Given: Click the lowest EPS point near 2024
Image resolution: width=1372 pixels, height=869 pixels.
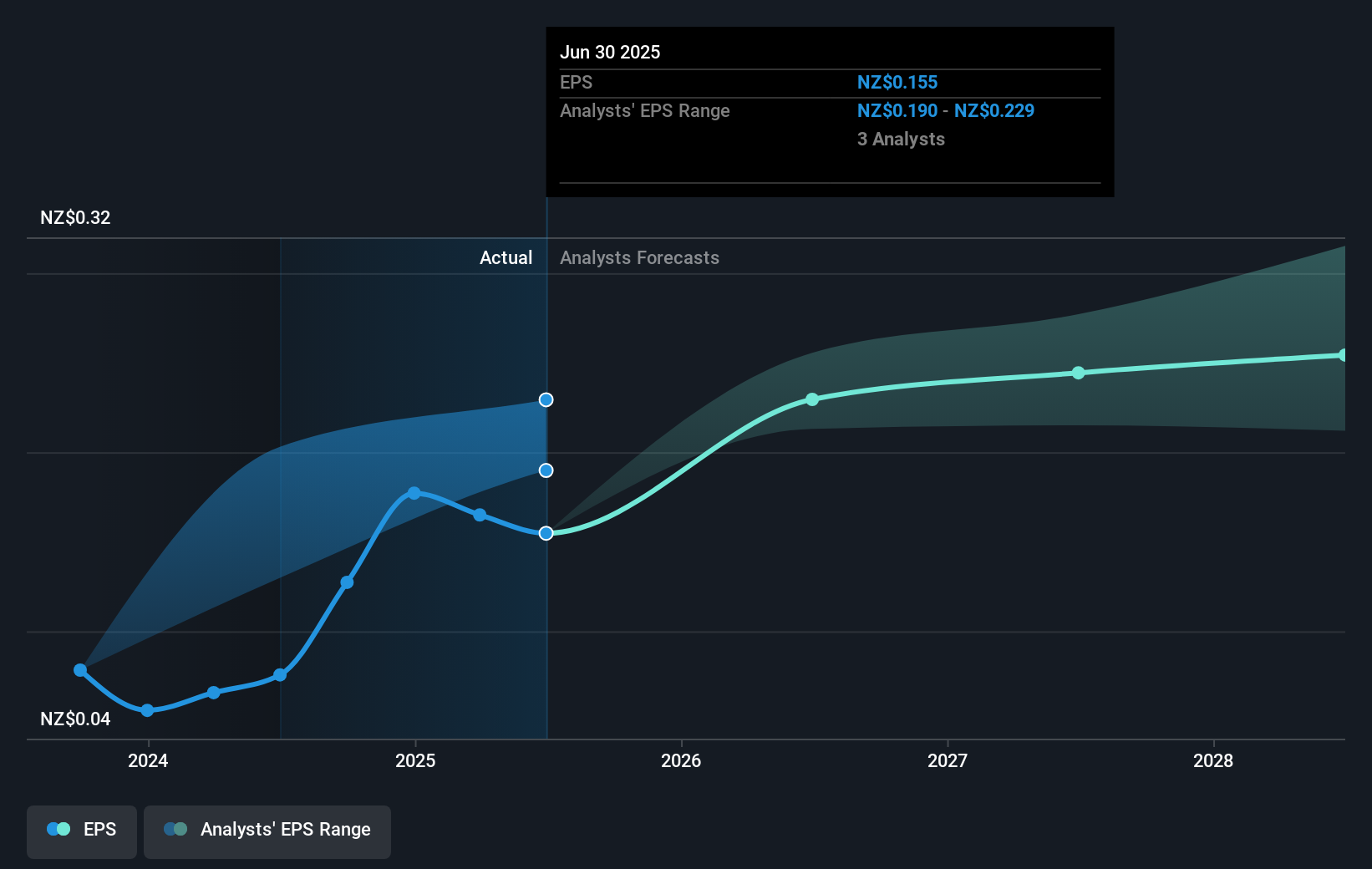Looking at the screenshot, I should click(x=147, y=711).
